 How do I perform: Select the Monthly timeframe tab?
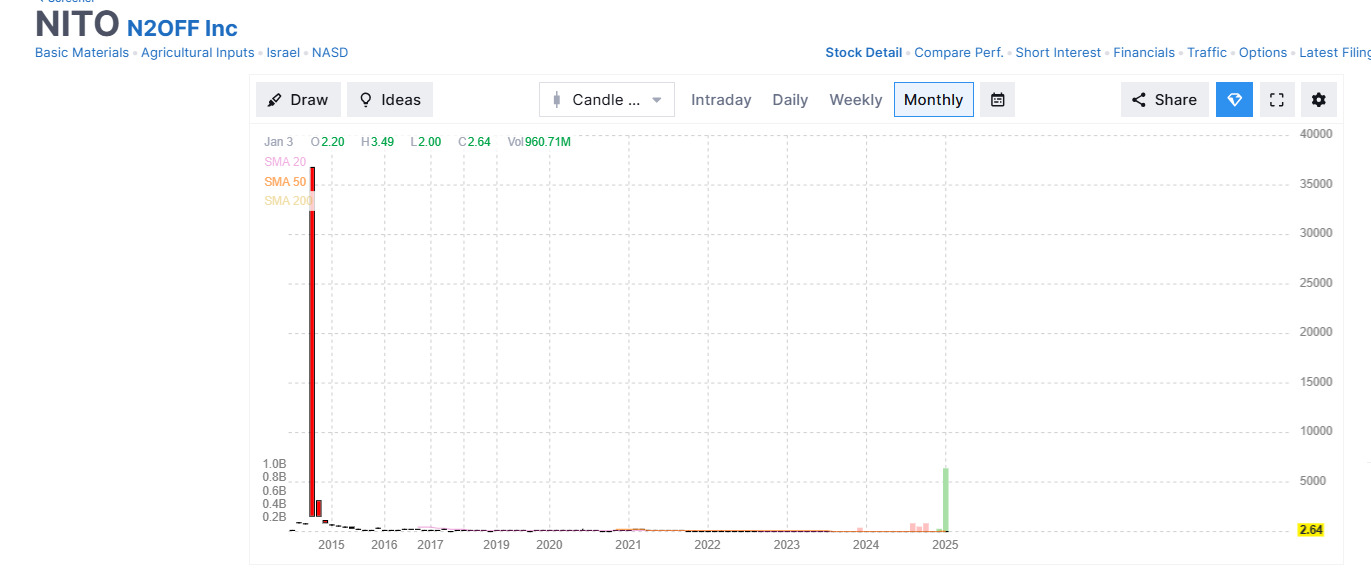coord(933,100)
